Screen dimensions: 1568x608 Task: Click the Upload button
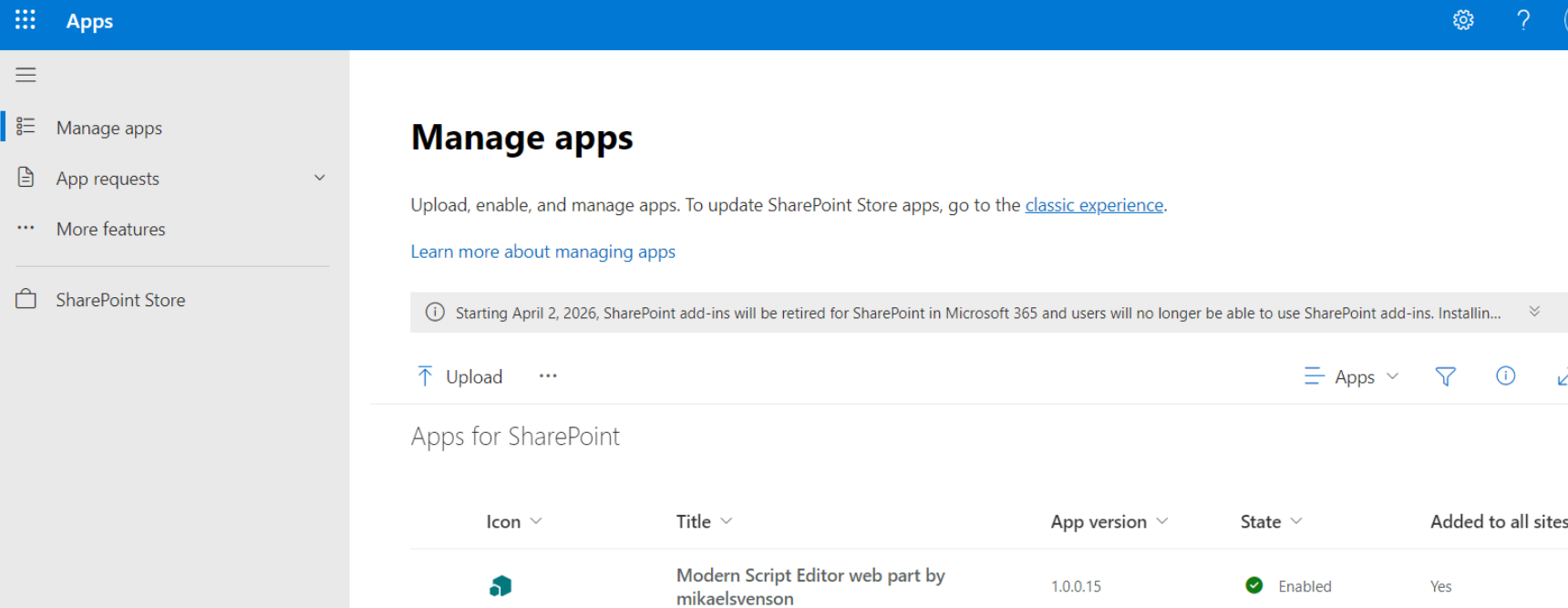[460, 376]
